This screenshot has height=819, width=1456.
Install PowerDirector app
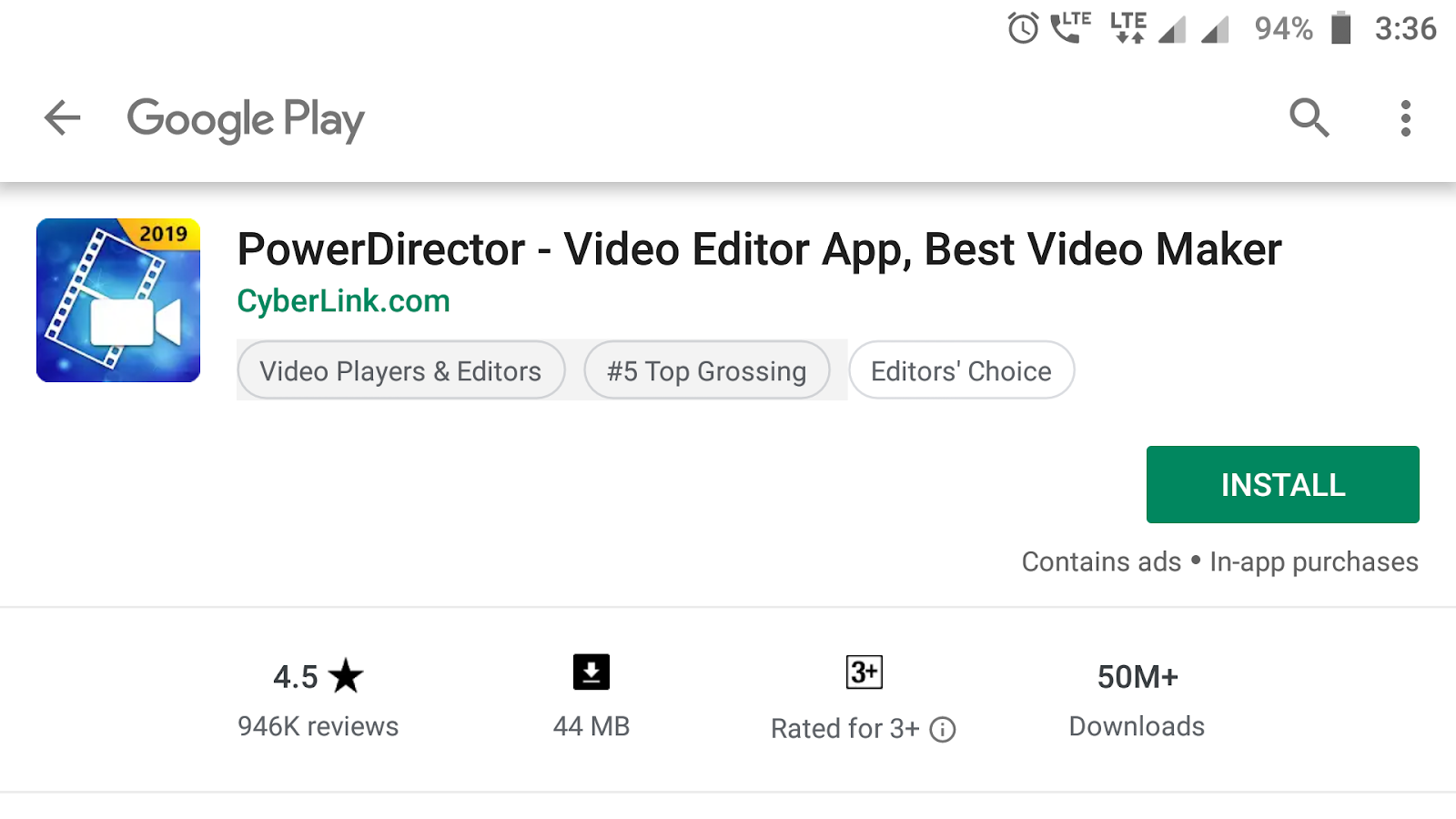point(1283,484)
